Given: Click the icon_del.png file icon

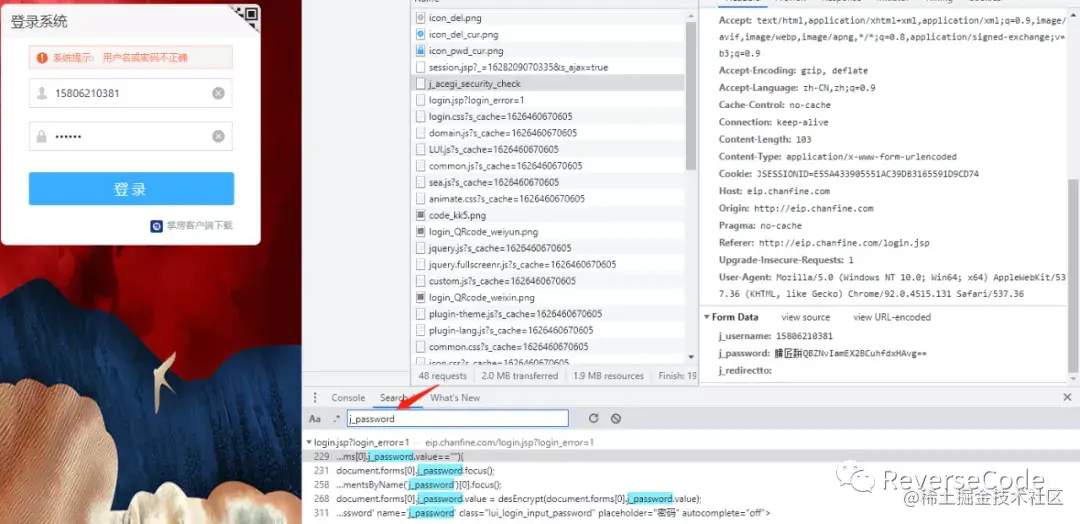Looking at the screenshot, I should click(420, 18).
